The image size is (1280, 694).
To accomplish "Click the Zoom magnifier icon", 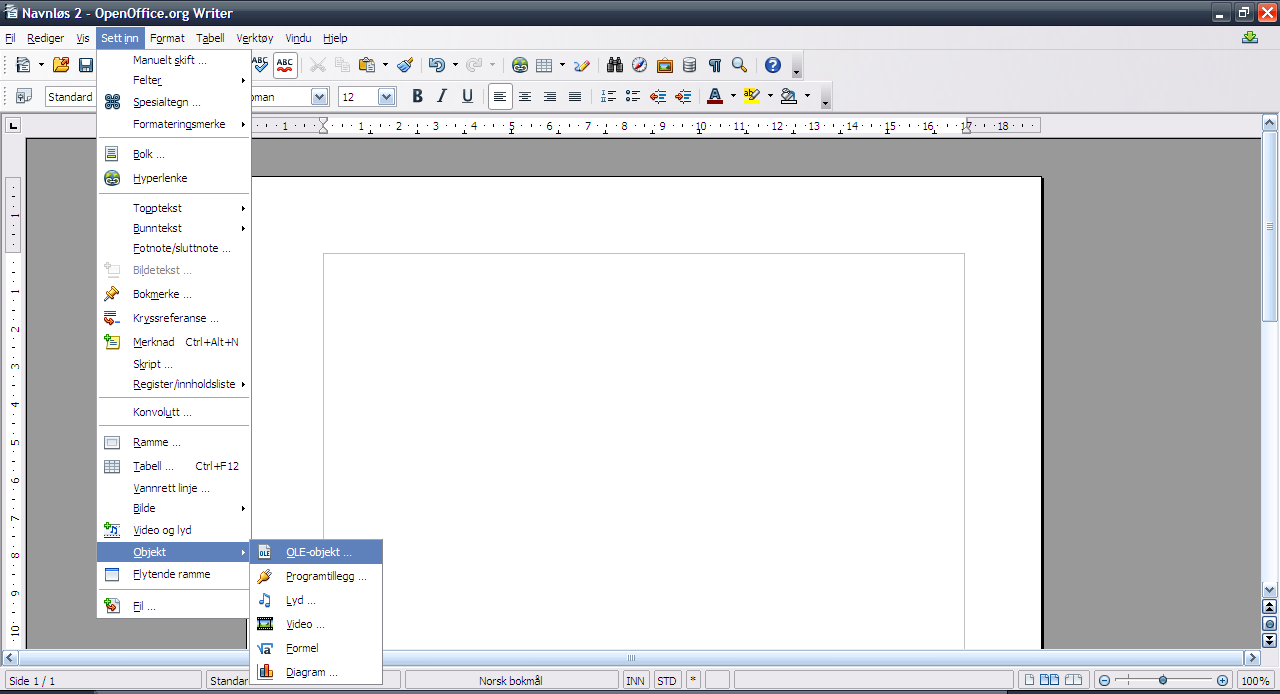I will point(740,65).
